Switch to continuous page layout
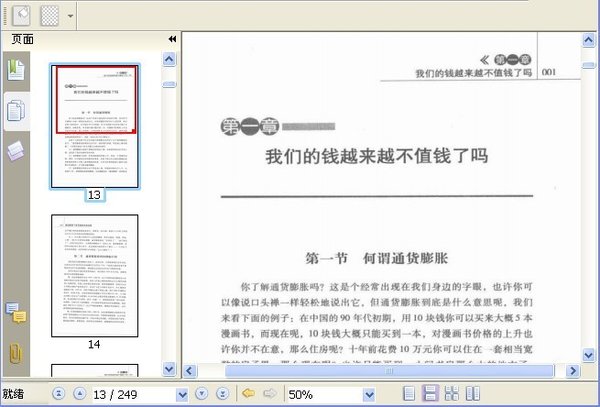Screen dimensions: 600x407 430,394
